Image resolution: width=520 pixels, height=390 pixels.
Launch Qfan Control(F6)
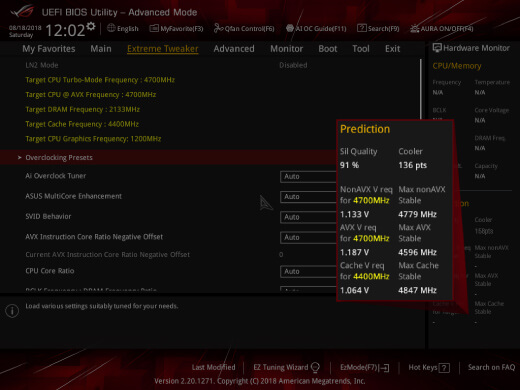[244, 29]
